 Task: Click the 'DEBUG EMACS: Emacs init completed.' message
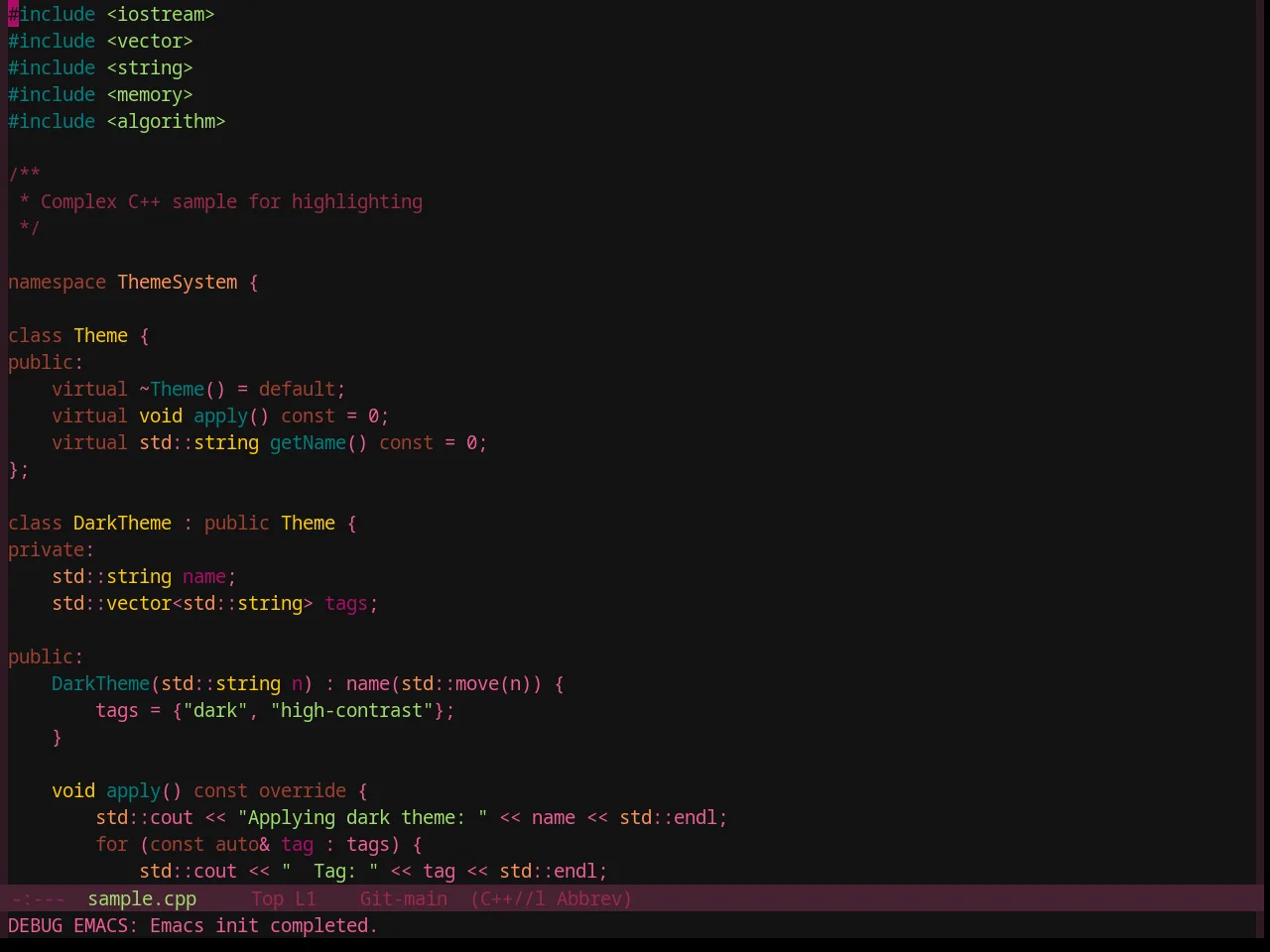tap(193, 926)
